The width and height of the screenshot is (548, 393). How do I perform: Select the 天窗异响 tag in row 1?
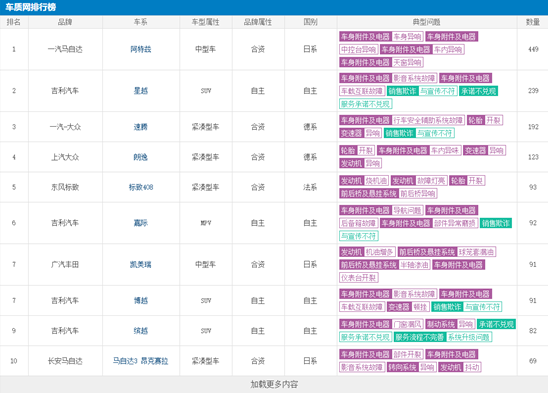[x=408, y=63]
